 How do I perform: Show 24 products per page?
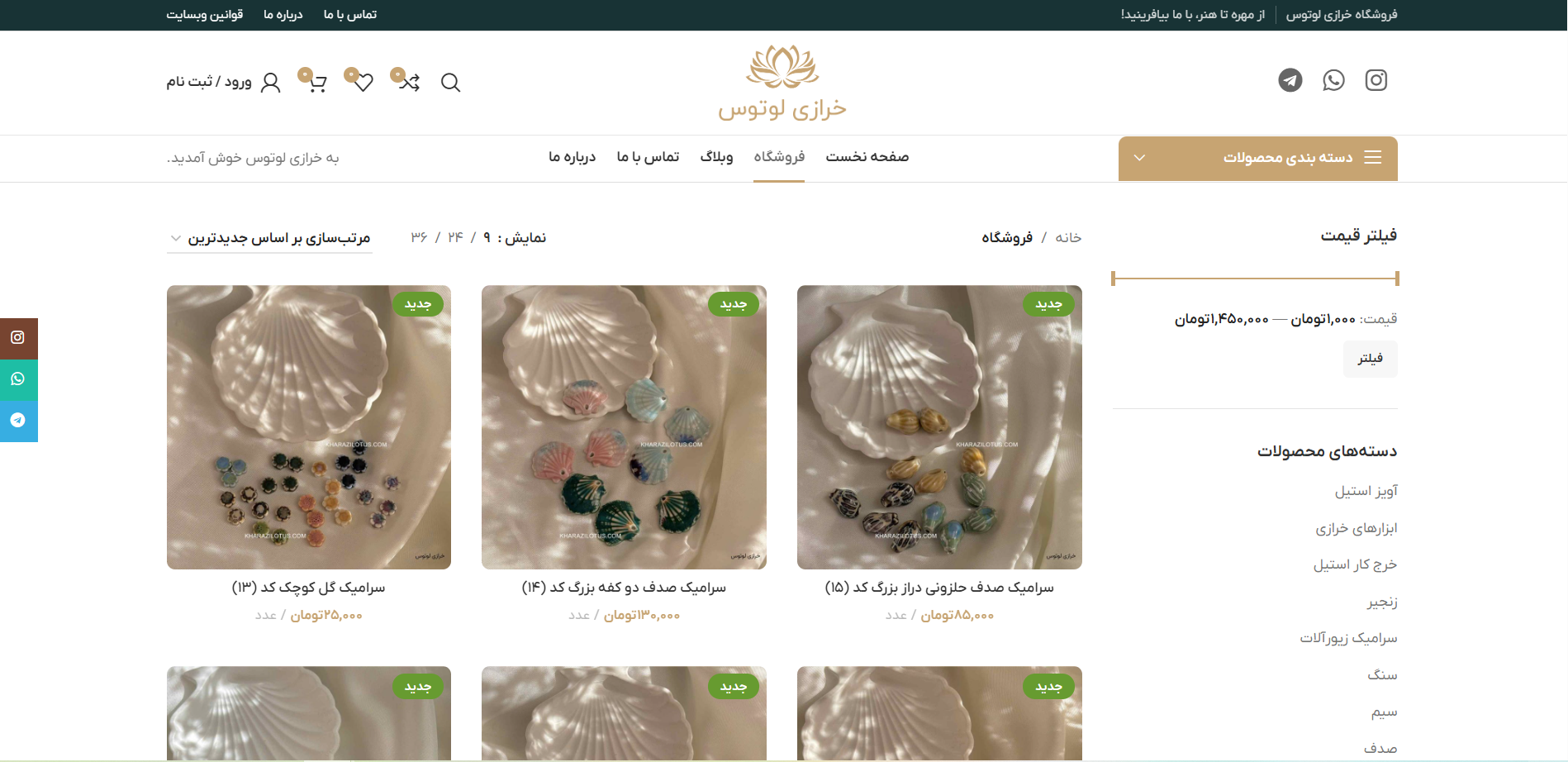pos(455,238)
